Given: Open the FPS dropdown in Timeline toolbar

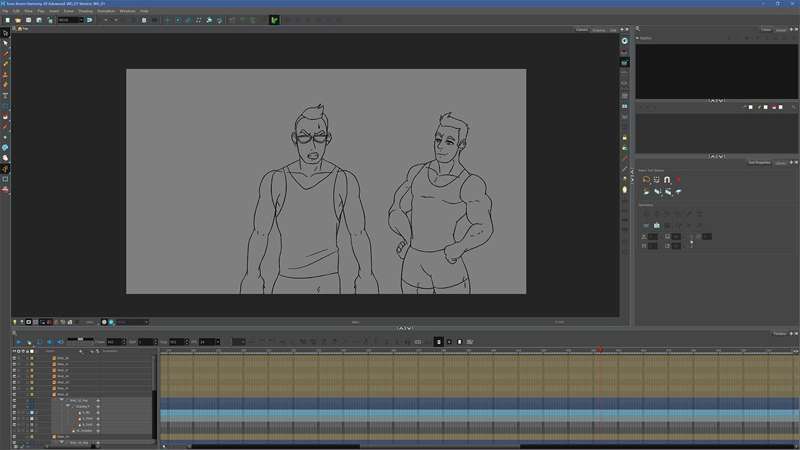Looking at the screenshot, I should click(x=209, y=342).
